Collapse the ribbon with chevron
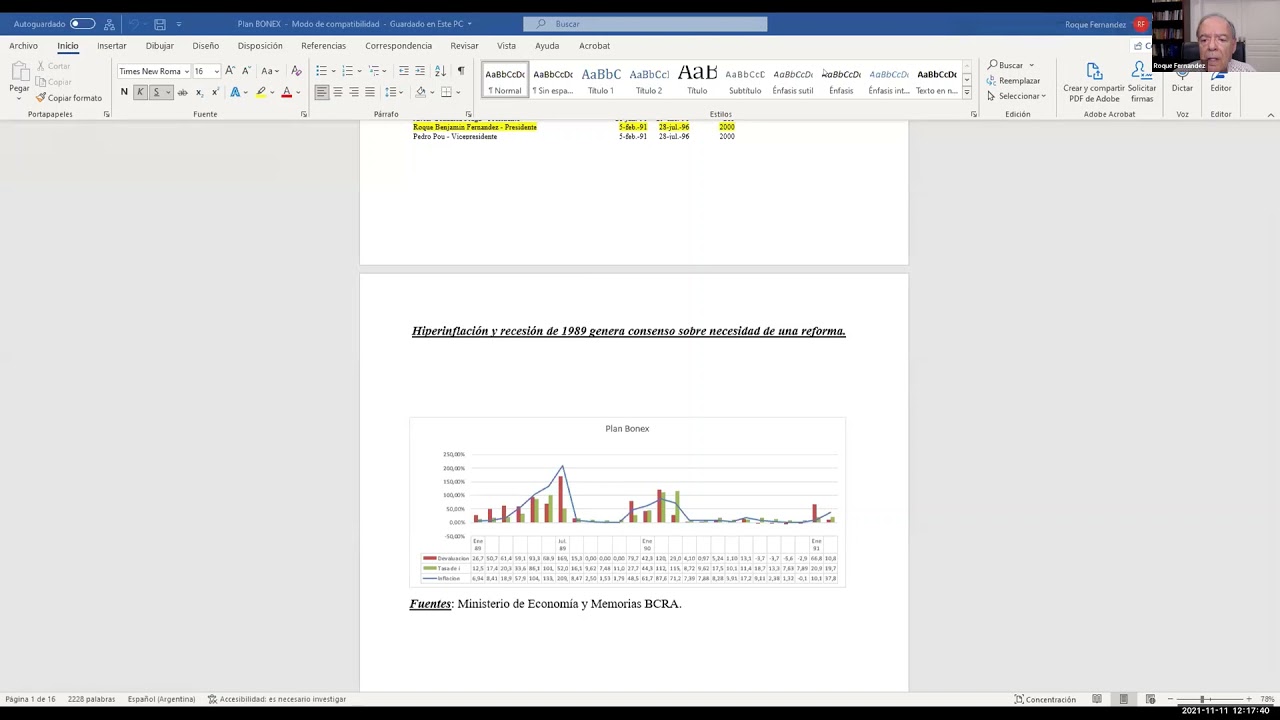This screenshot has height=720, width=1280. (1270, 114)
